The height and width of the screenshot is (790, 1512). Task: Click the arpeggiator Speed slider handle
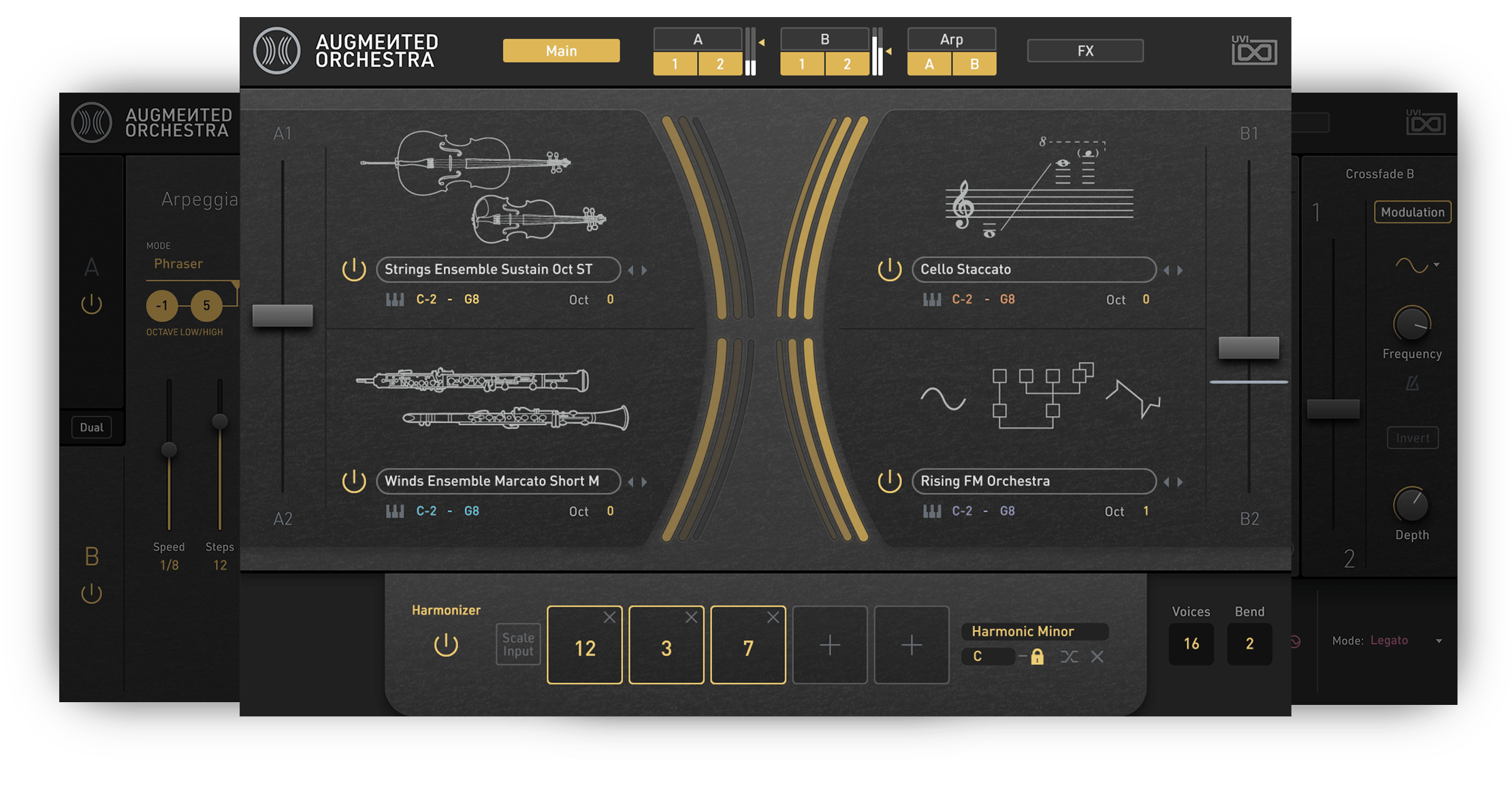pos(169,449)
